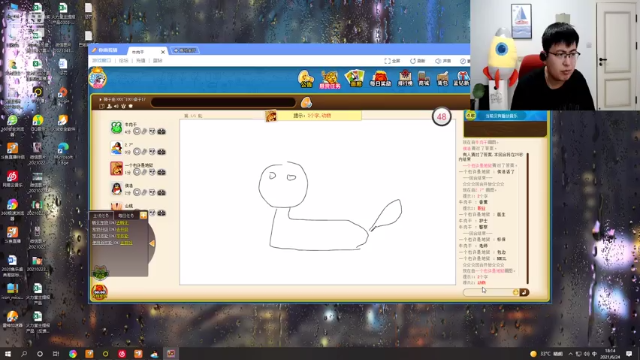This screenshot has height=360, width=640.
Task: Click the crown icon in room toolbar
Action: [123, 106]
